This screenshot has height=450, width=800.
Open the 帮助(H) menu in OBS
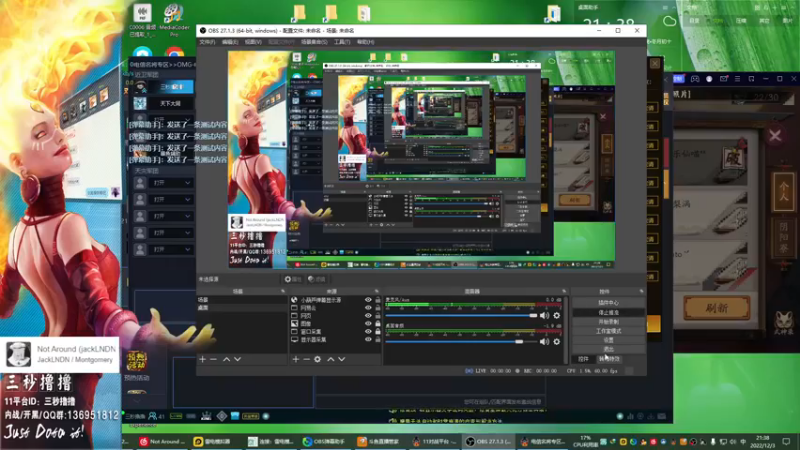pyautogui.click(x=365, y=42)
